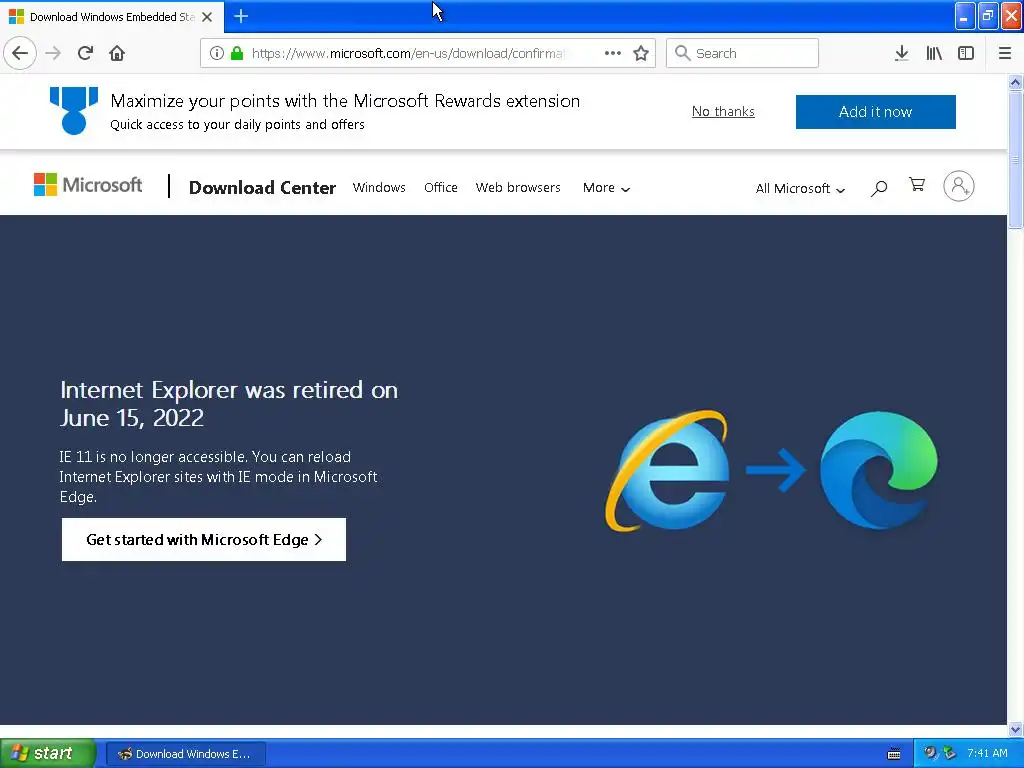Image resolution: width=1024 pixels, height=768 pixels.
Task: Click the on-screen keyboard tray icon
Action: tap(894, 754)
